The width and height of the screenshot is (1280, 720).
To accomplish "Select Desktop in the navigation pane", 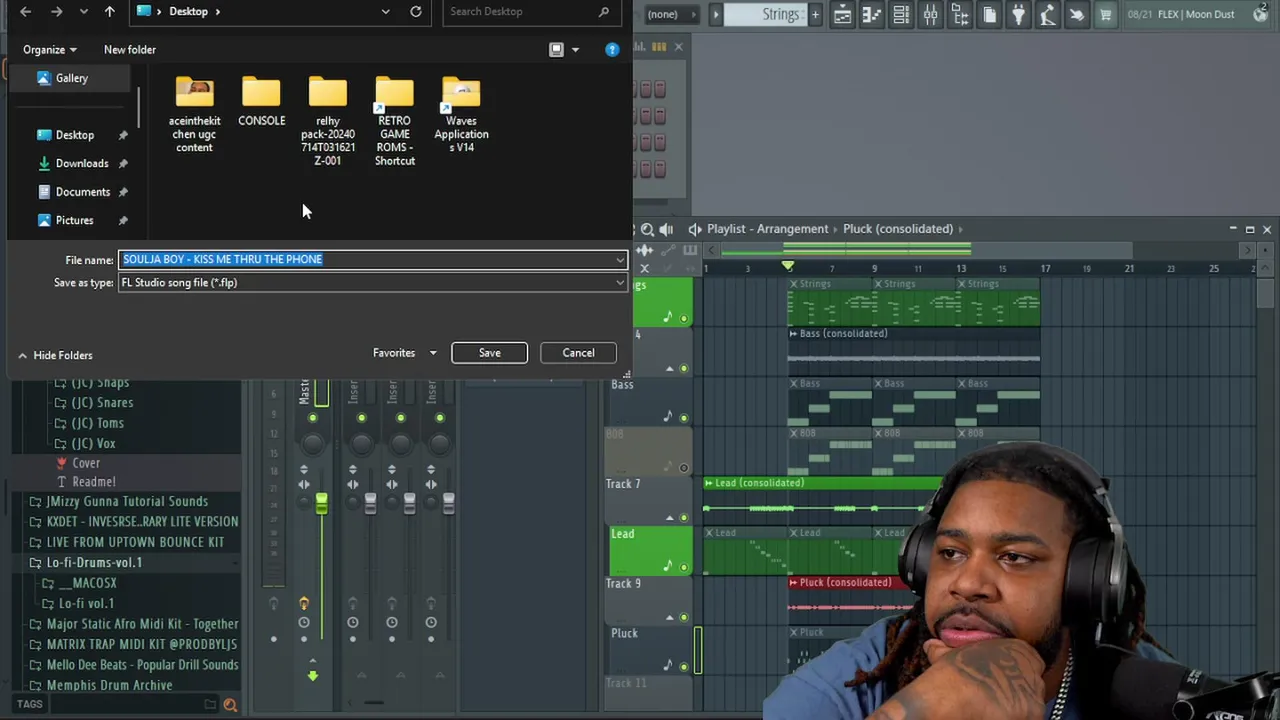I will pos(75,135).
